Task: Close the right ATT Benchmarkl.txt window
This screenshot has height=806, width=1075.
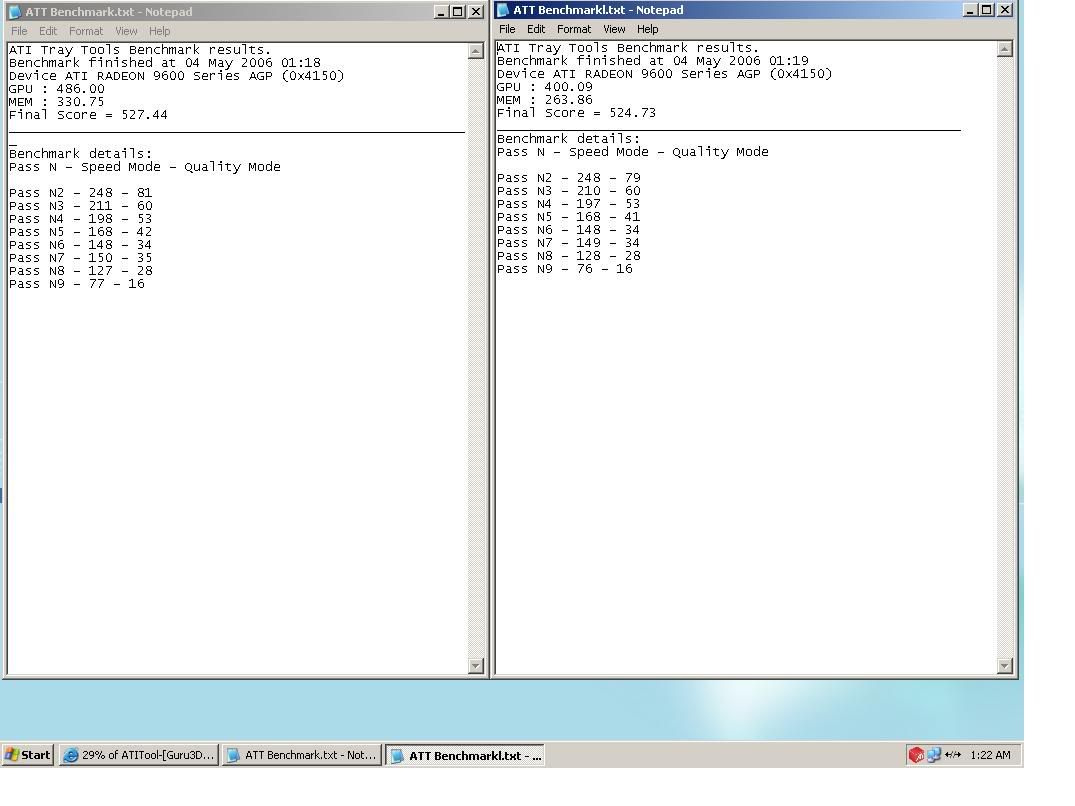Action: pyautogui.click(x=1005, y=10)
